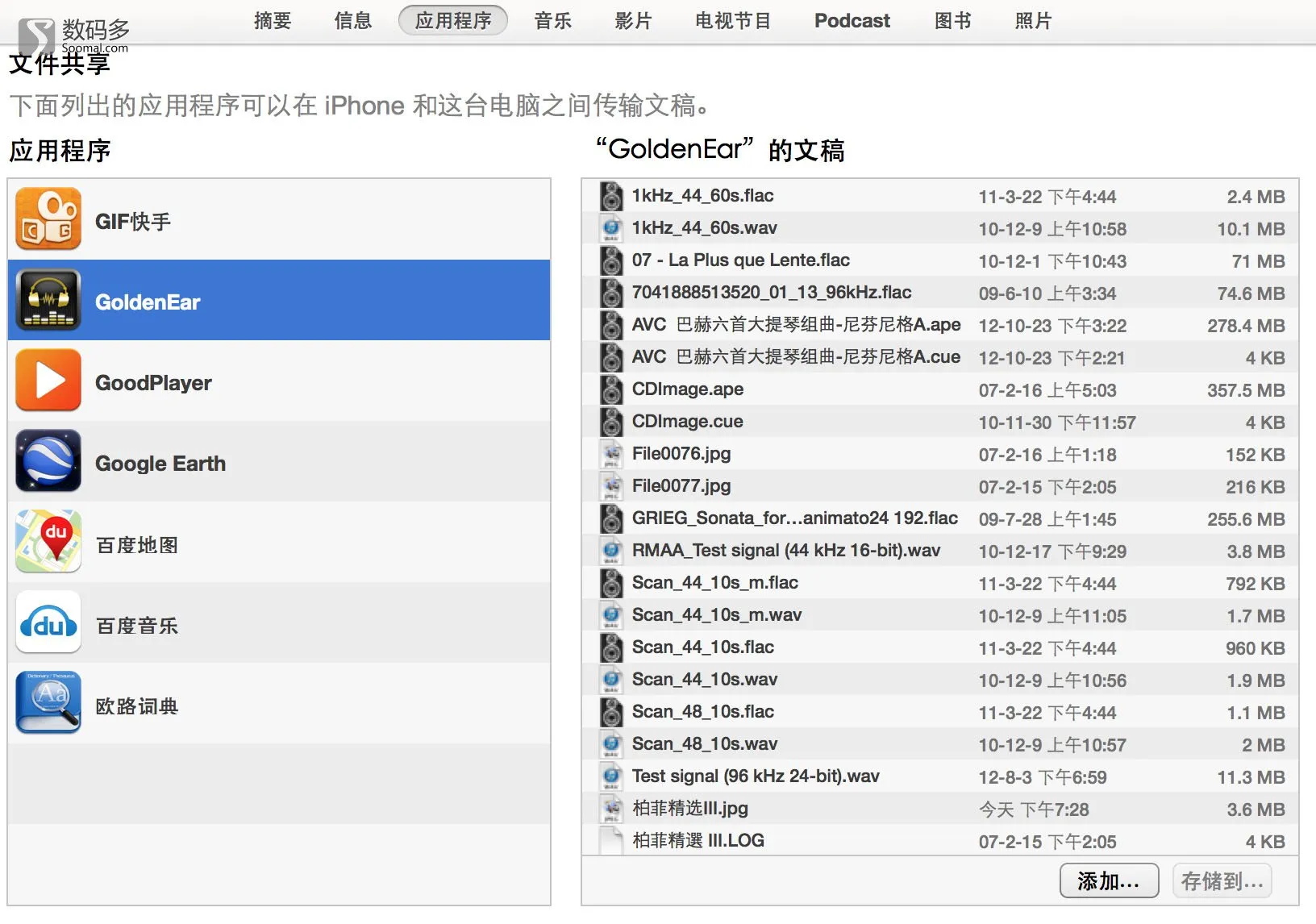Click the image icon beside 柏菲精选III.jpg
Screen dimensions: 1316x924
pyautogui.click(x=612, y=809)
